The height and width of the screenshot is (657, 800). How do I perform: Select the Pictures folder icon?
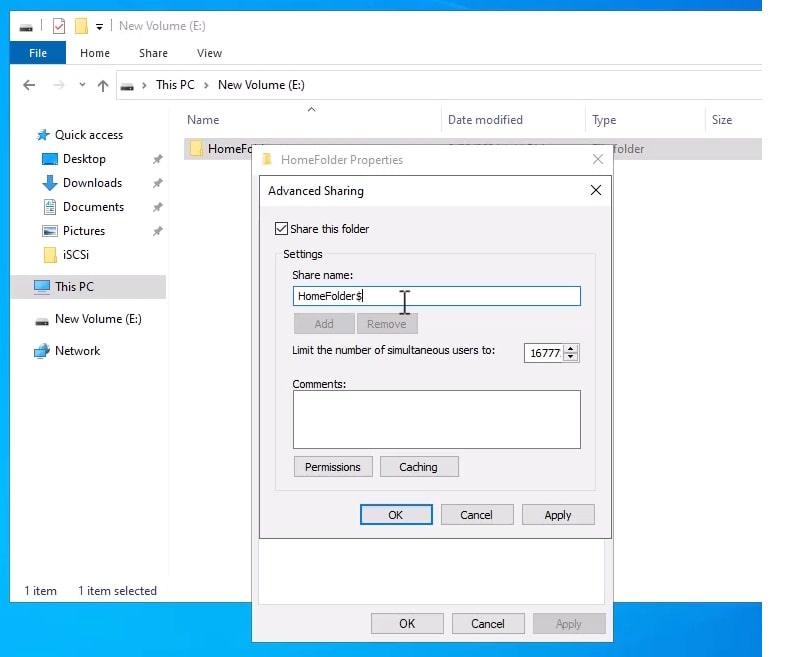tap(50, 231)
